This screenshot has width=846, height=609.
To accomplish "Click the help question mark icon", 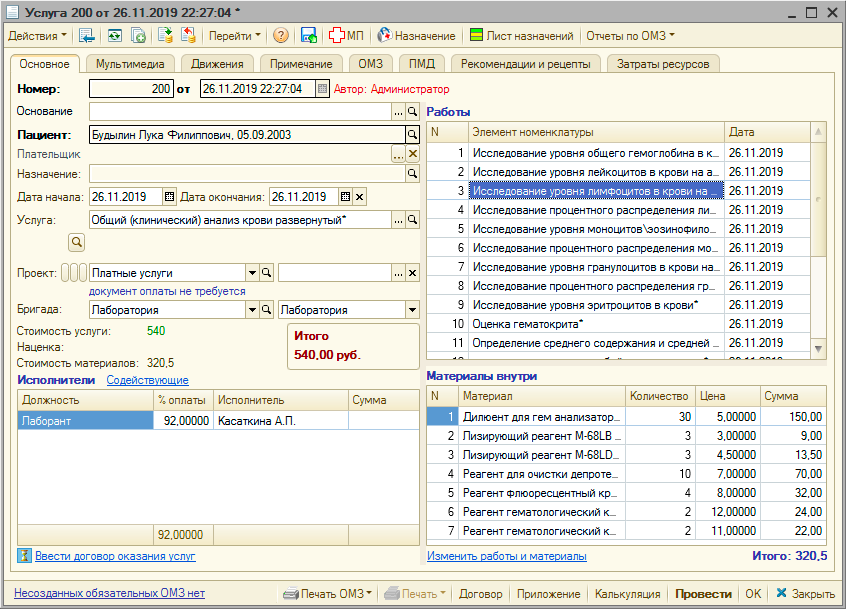I will pos(280,36).
